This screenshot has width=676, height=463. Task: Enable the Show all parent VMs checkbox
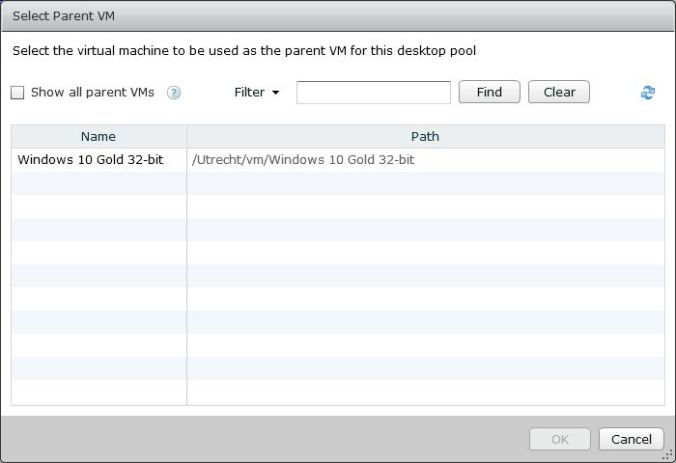[18, 93]
